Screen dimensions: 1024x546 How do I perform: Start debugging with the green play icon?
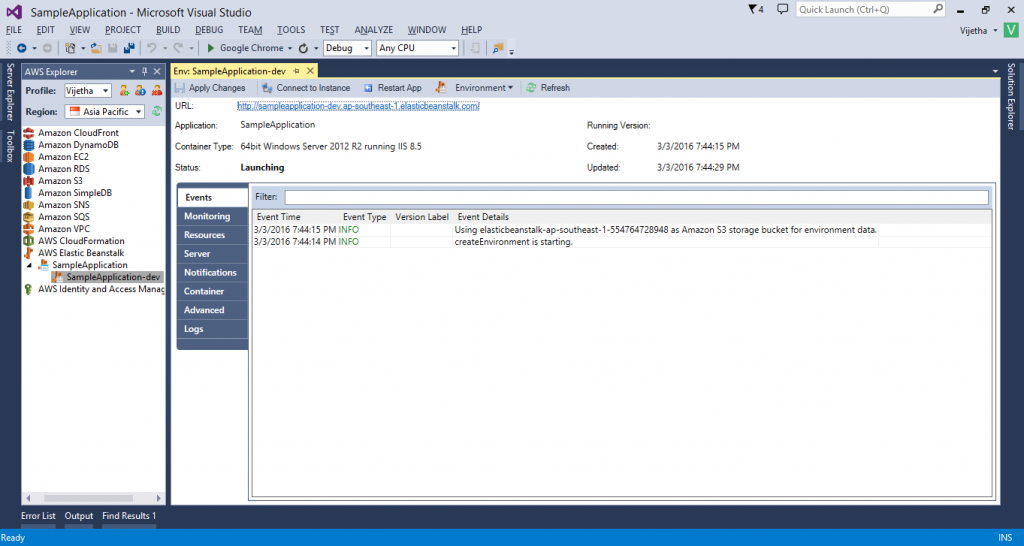211,48
